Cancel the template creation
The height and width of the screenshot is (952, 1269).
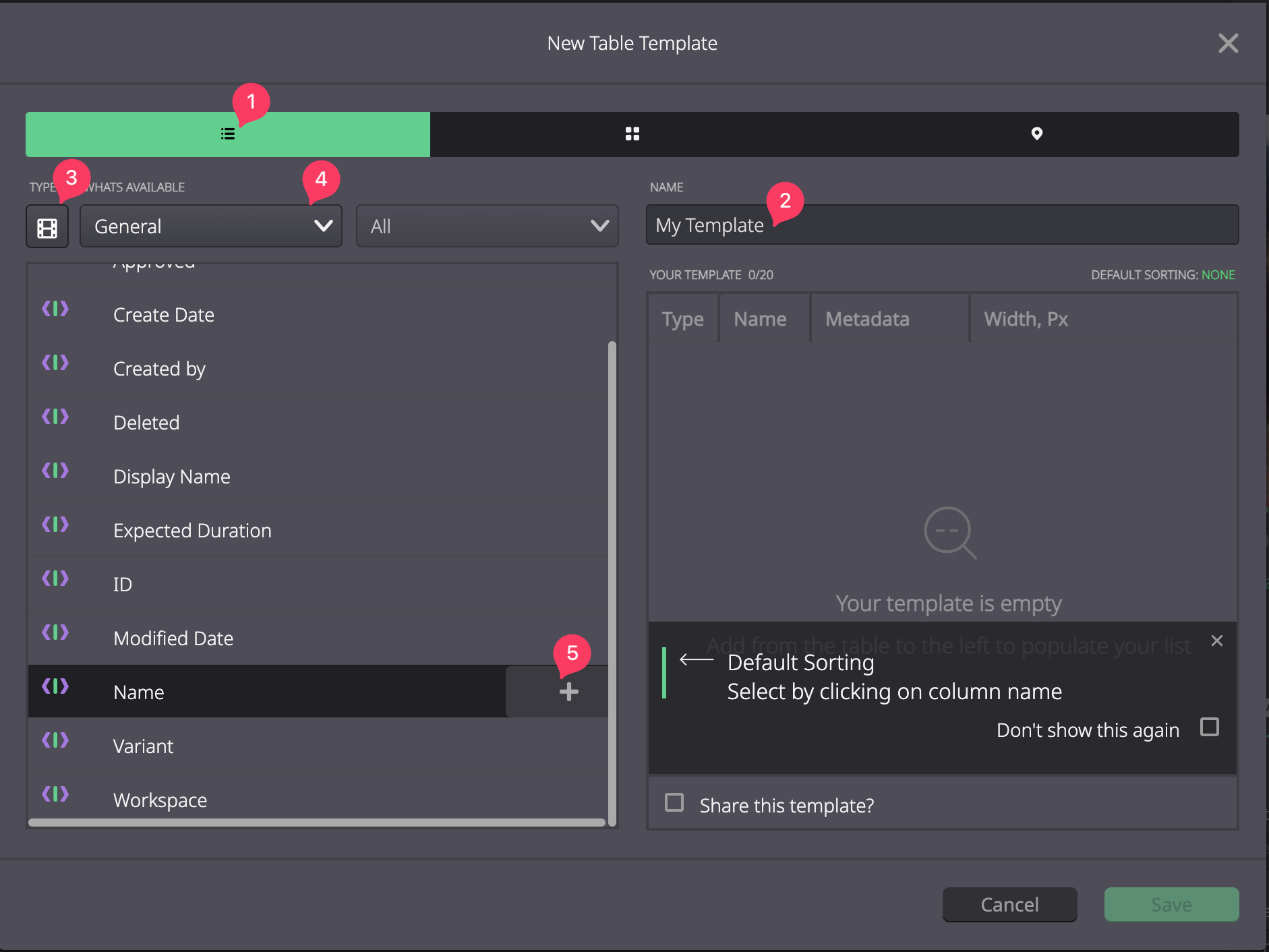tap(1009, 904)
